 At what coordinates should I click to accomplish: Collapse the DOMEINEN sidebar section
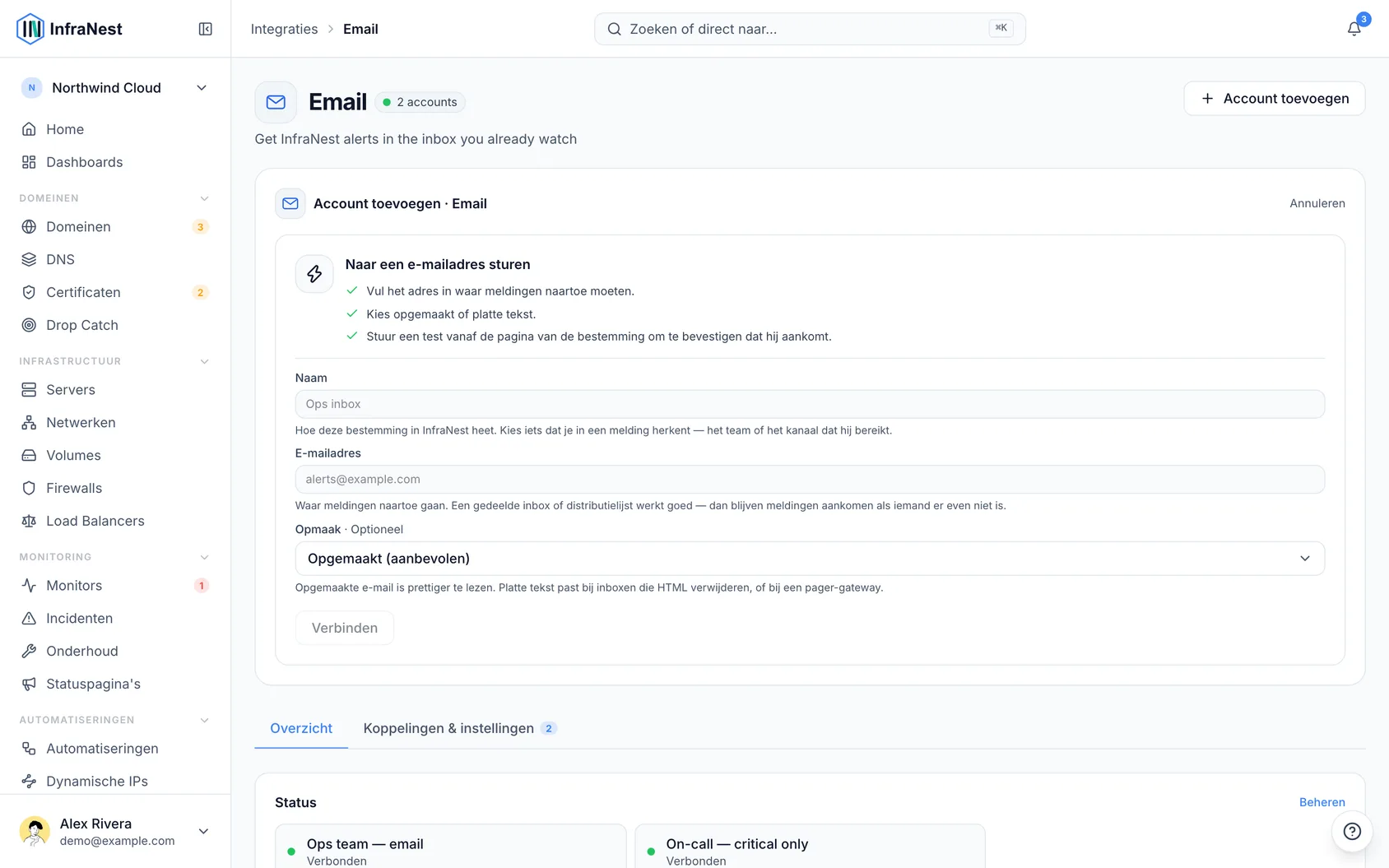(x=204, y=198)
